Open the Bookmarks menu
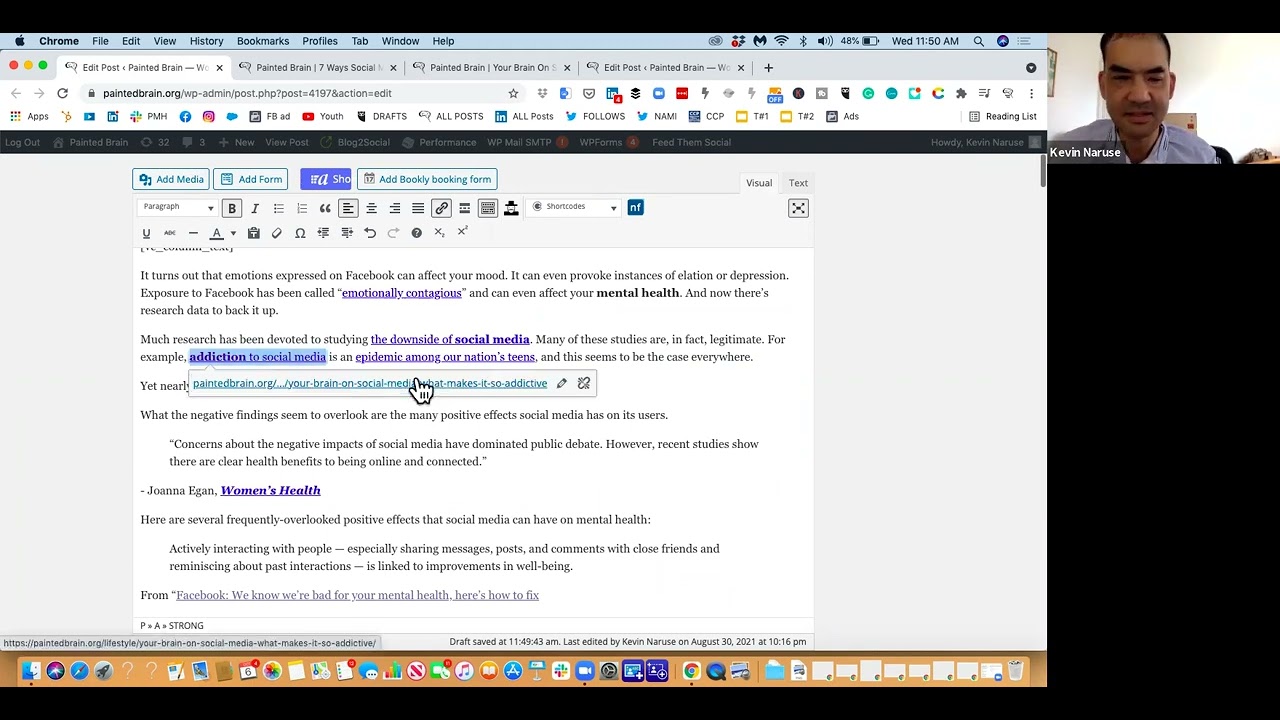This screenshot has width=1280, height=720. point(263,41)
